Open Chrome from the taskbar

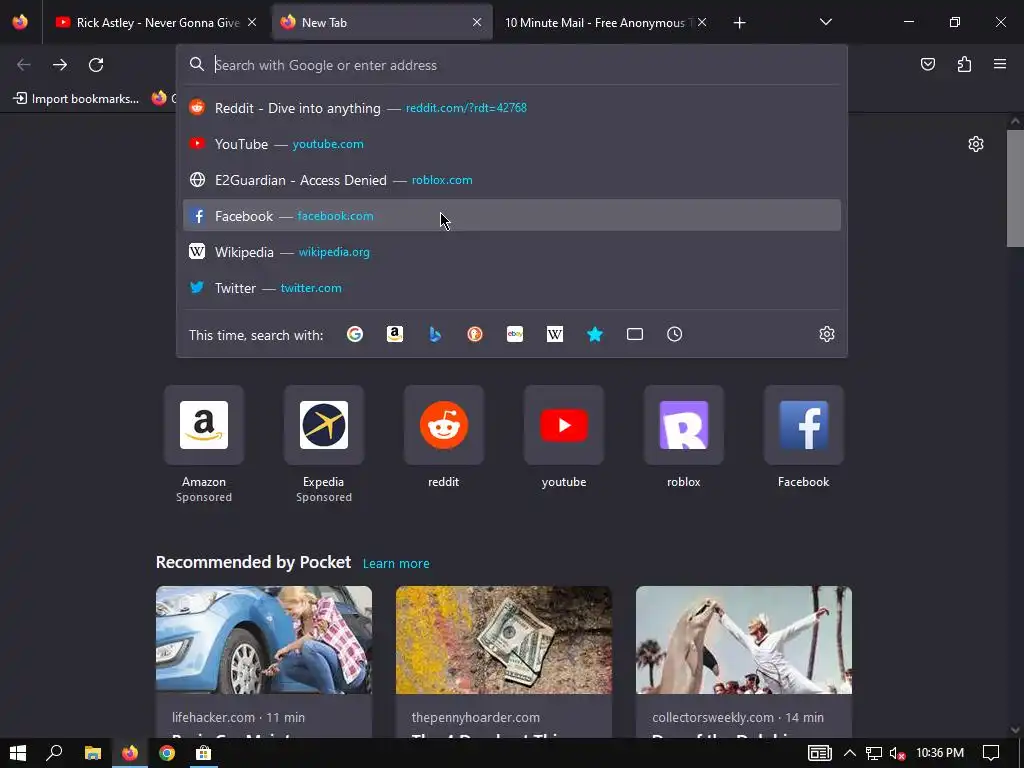(x=167, y=753)
